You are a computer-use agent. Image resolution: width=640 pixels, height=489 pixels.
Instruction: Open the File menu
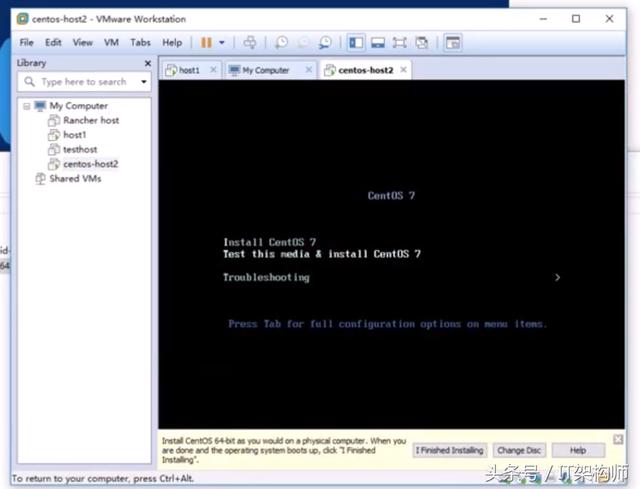[27, 42]
